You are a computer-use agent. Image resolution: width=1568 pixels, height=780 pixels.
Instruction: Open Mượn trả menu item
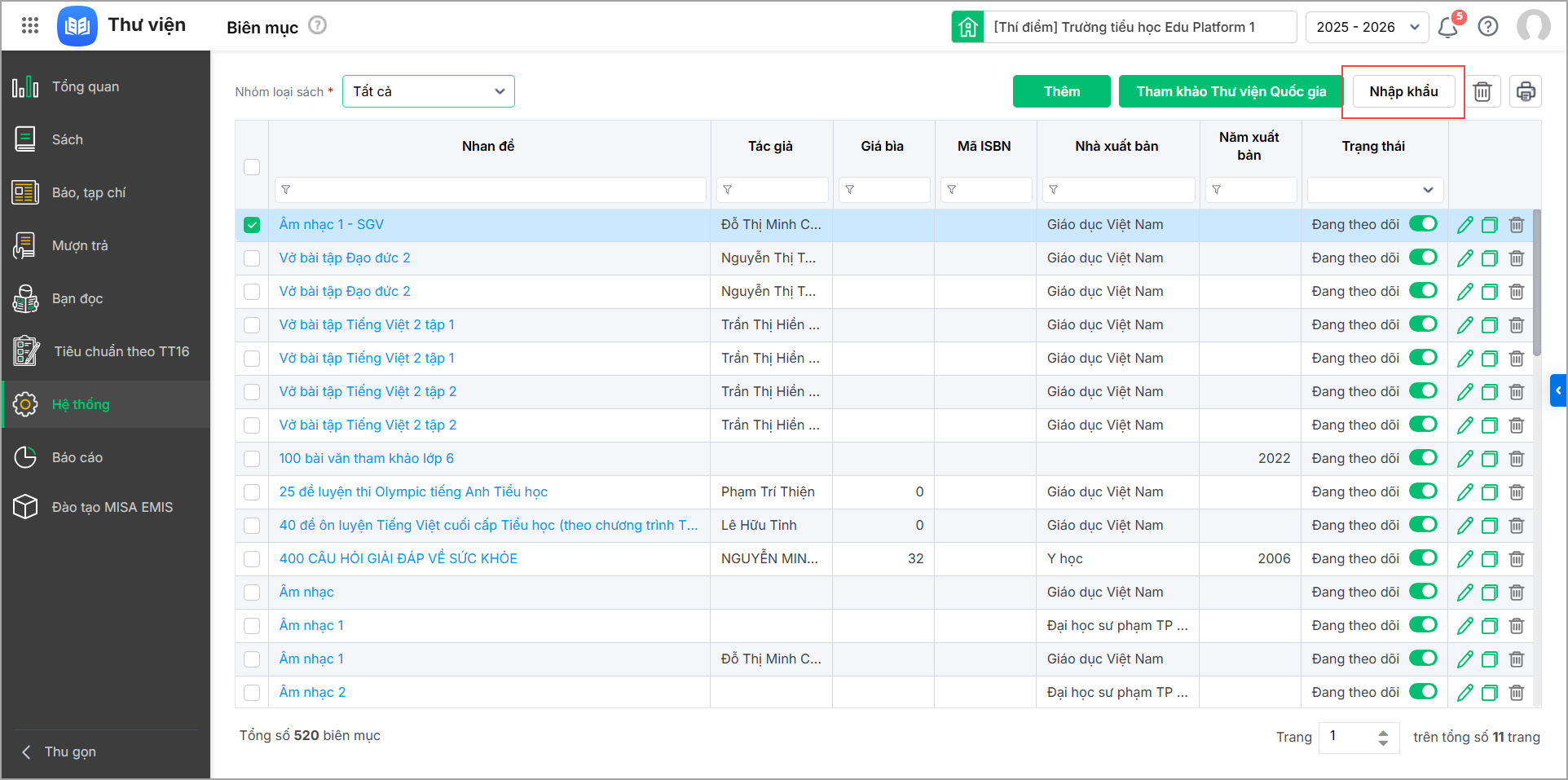pyautogui.click(x=106, y=245)
